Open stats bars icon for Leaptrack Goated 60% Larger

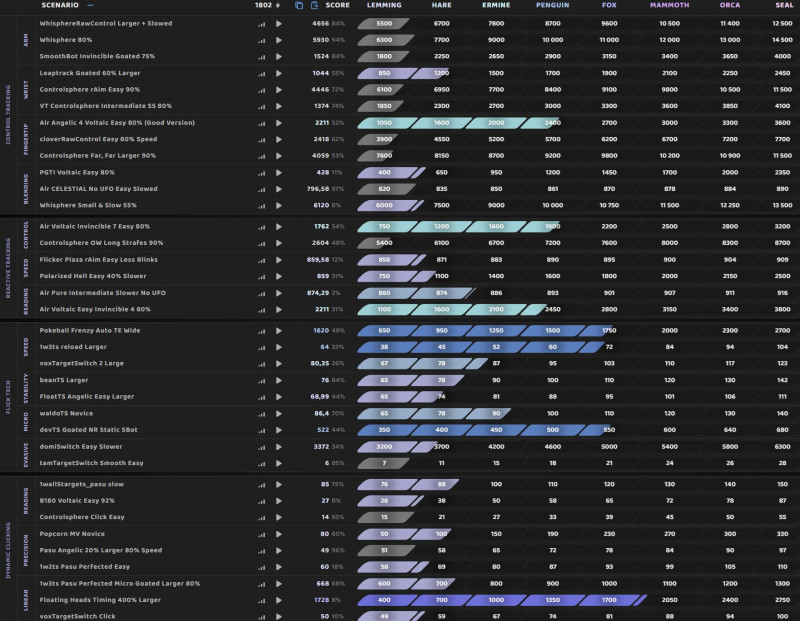click(x=262, y=73)
